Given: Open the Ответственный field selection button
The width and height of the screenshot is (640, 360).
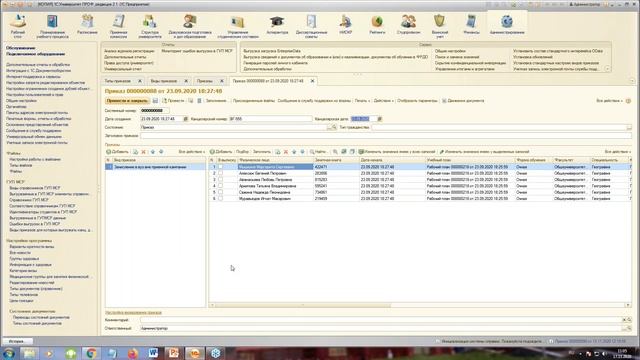Looking at the screenshot, I should coord(624,328).
